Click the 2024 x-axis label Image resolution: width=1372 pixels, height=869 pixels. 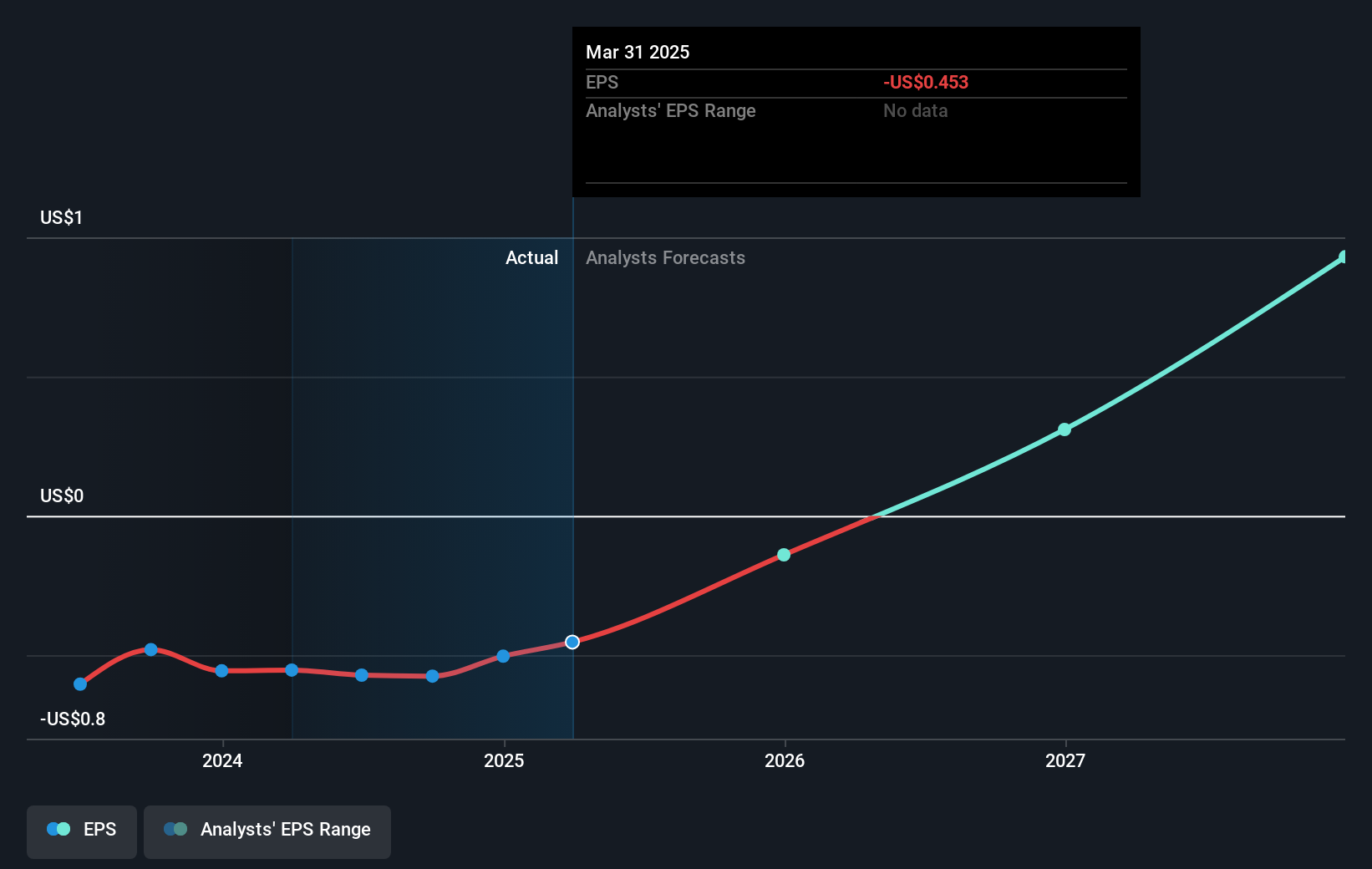click(222, 760)
